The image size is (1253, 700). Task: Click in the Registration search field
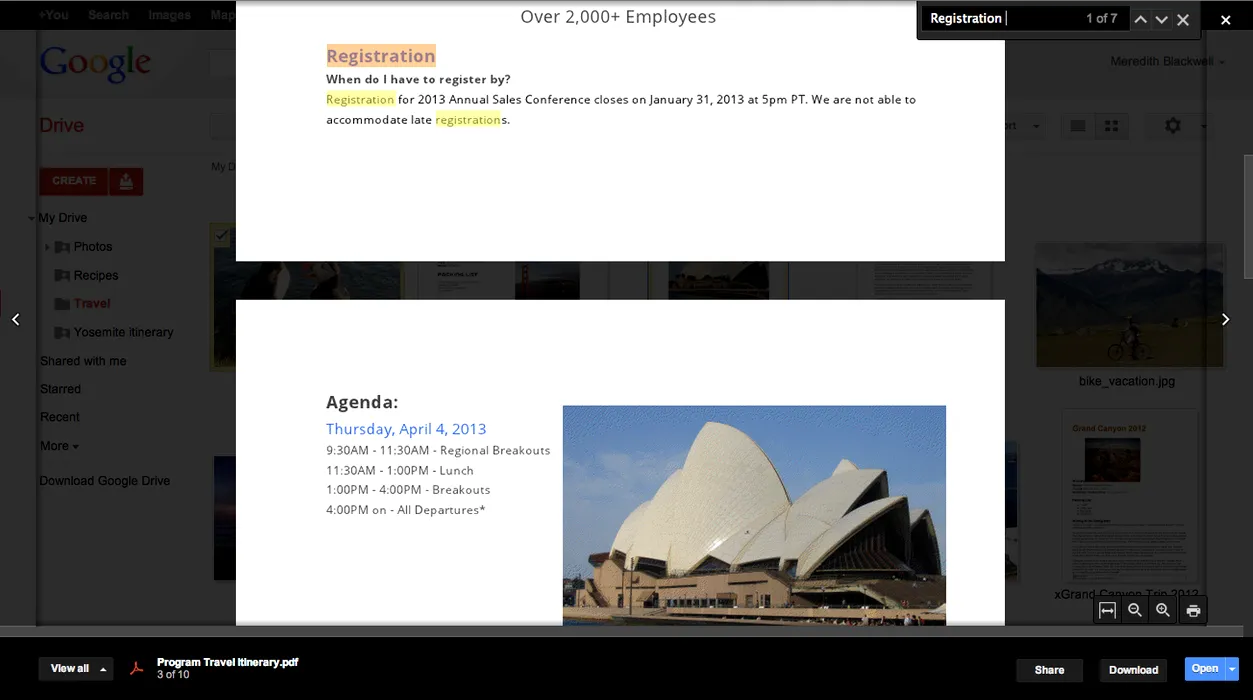1000,19
